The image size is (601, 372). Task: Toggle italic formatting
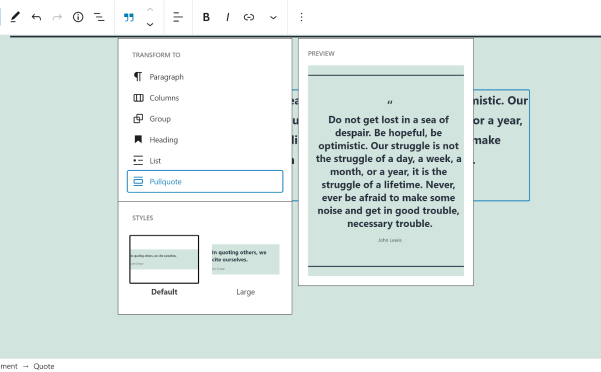[228, 17]
